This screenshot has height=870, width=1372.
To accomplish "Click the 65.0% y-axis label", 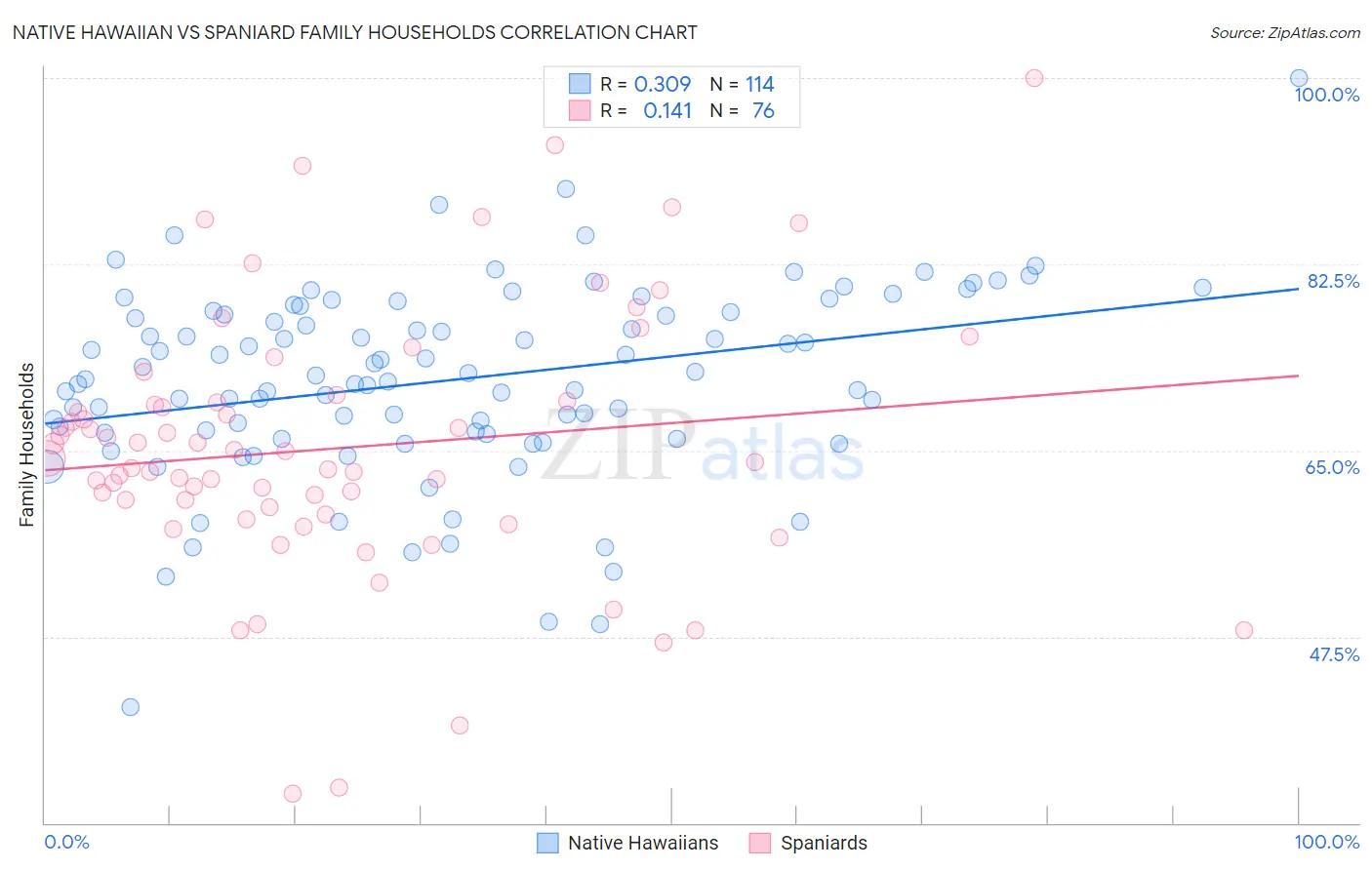I will (1333, 467).
